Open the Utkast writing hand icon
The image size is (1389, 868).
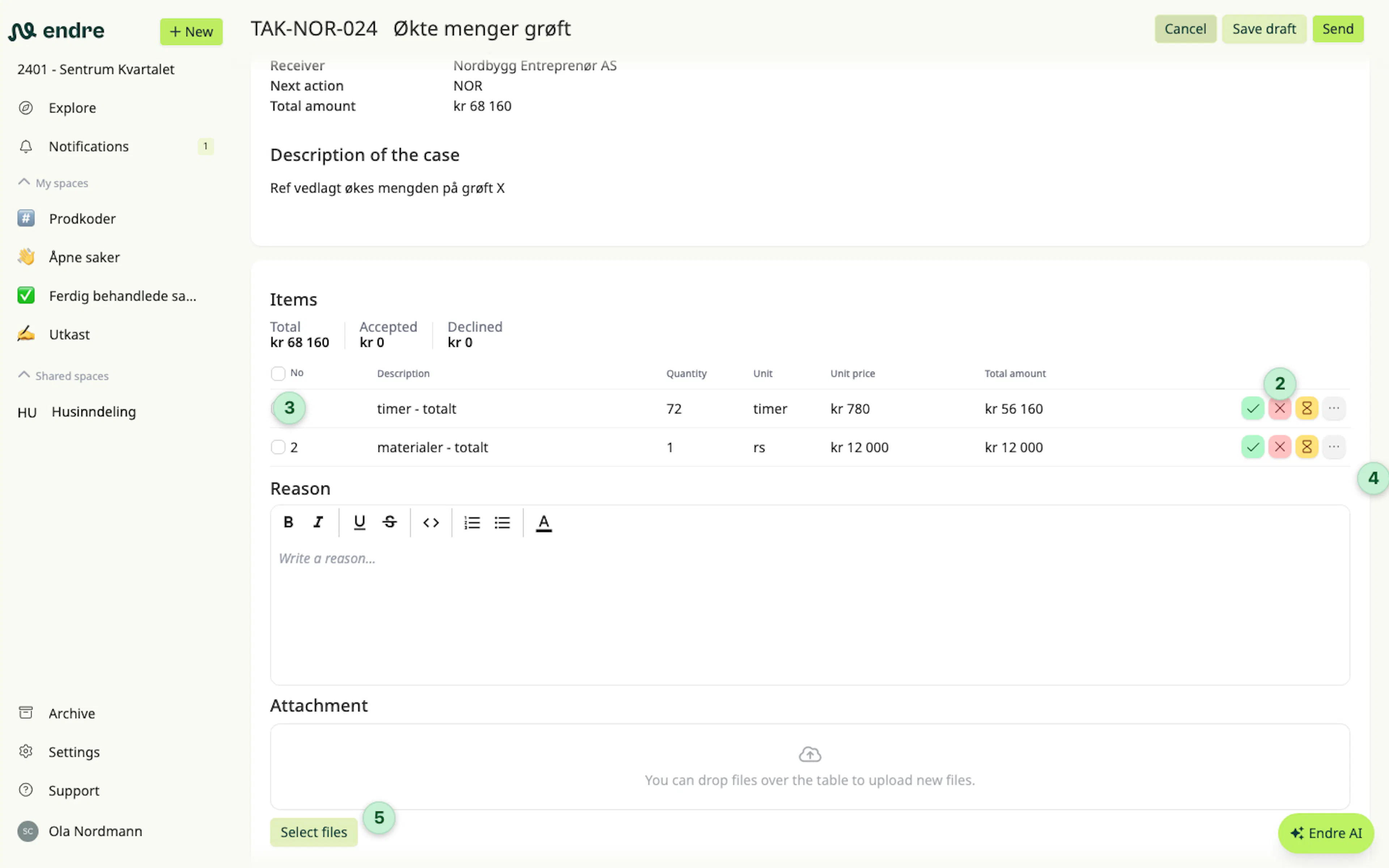click(x=26, y=333)
